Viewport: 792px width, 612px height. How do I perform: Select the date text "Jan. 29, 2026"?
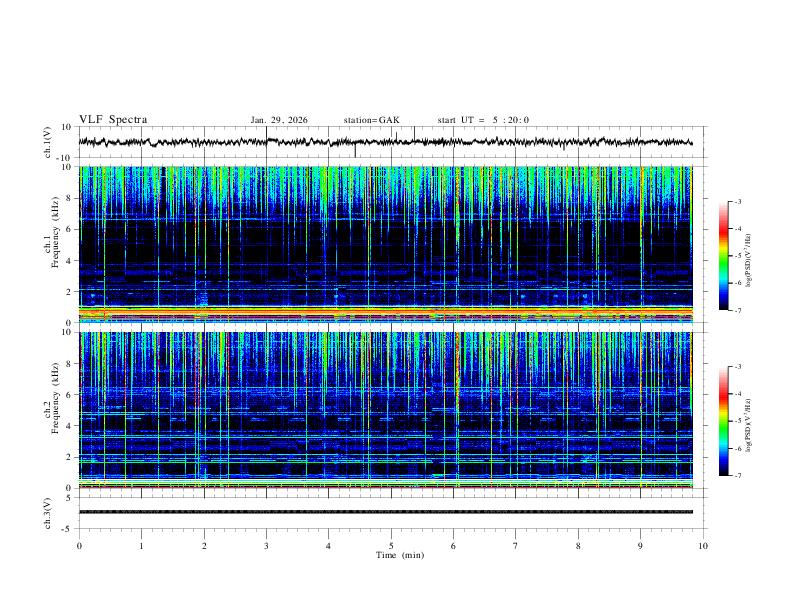(279, 120)
